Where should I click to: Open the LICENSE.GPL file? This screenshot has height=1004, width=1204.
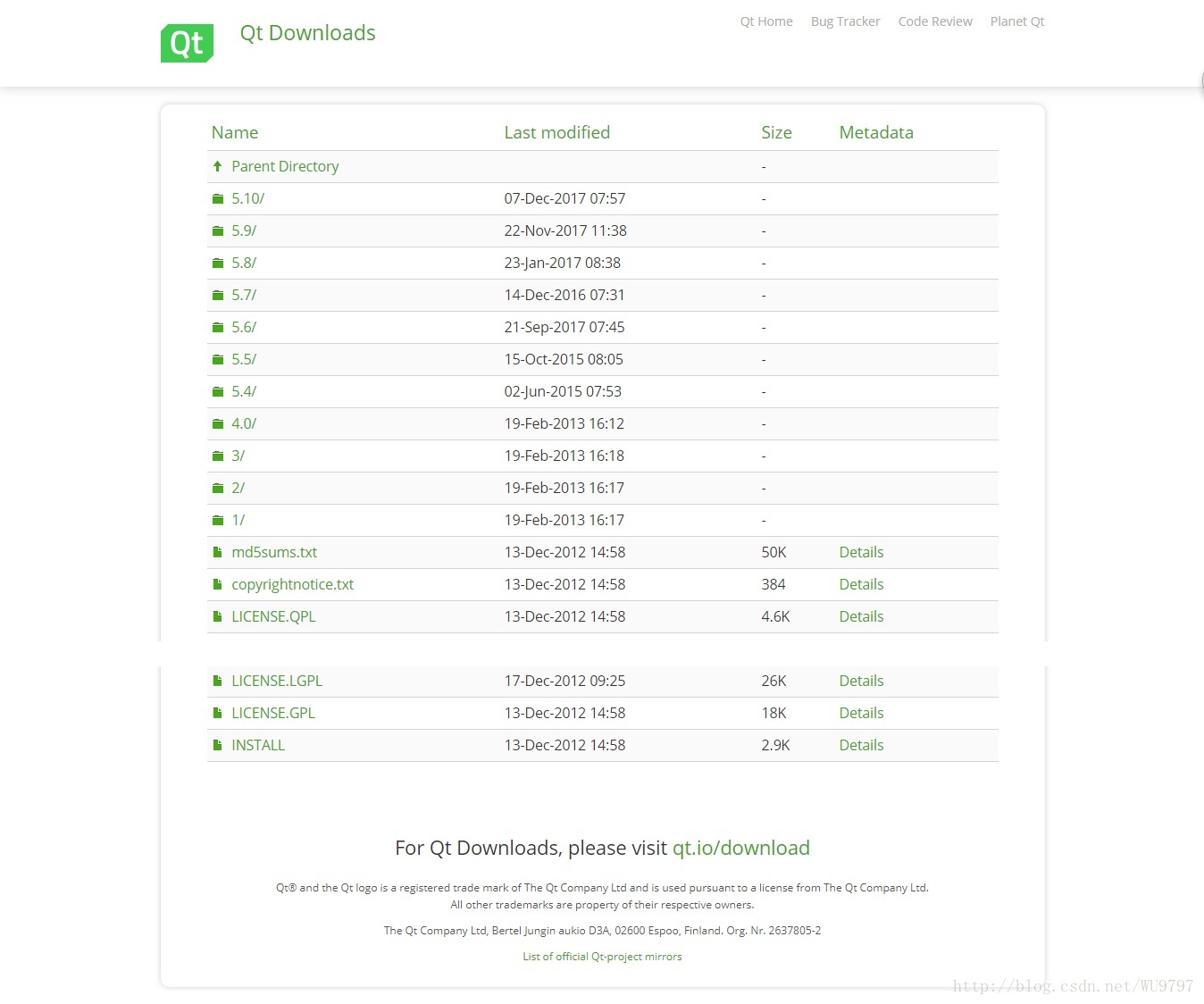click(273, 713)
